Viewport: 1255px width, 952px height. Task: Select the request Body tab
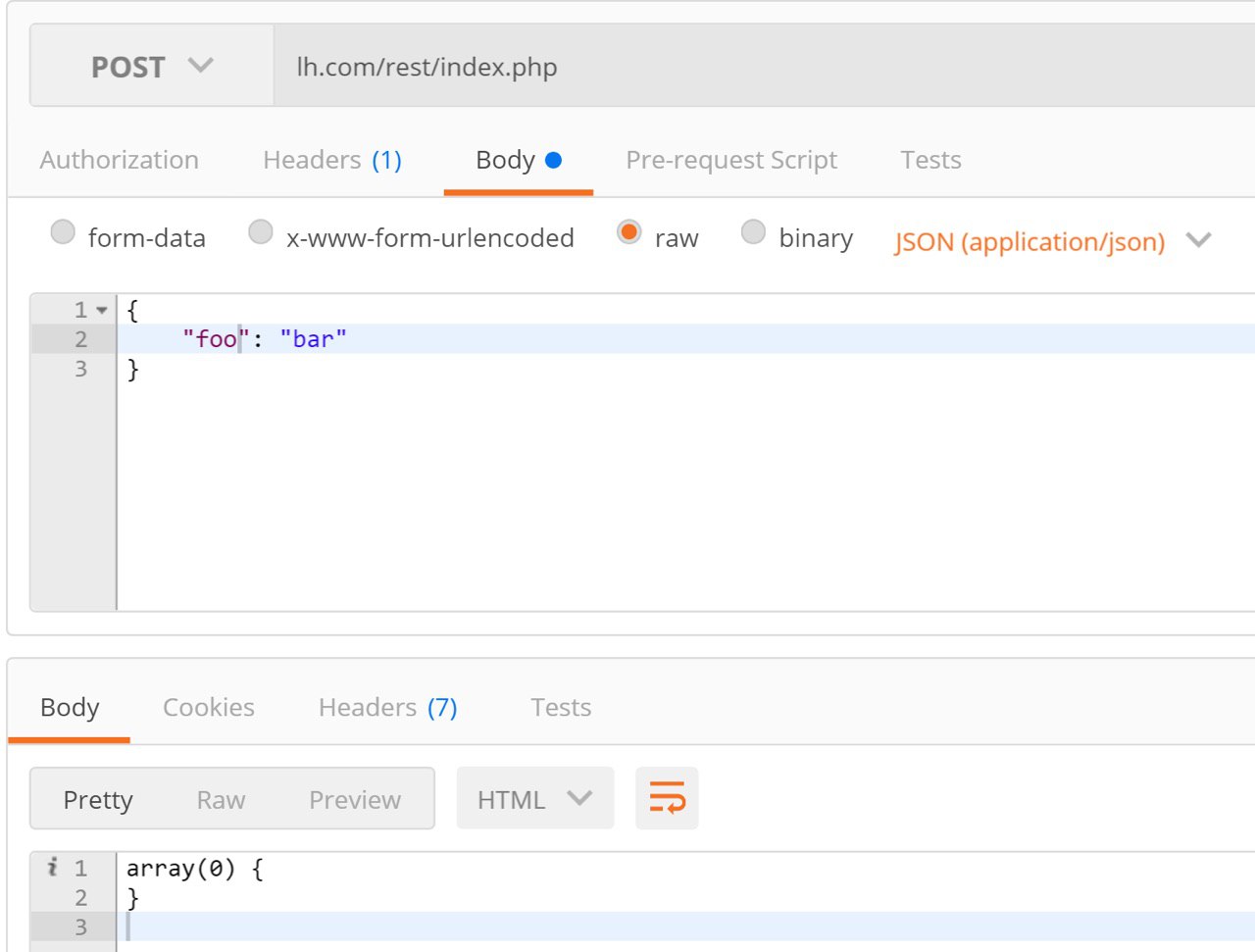click(518, 160)
